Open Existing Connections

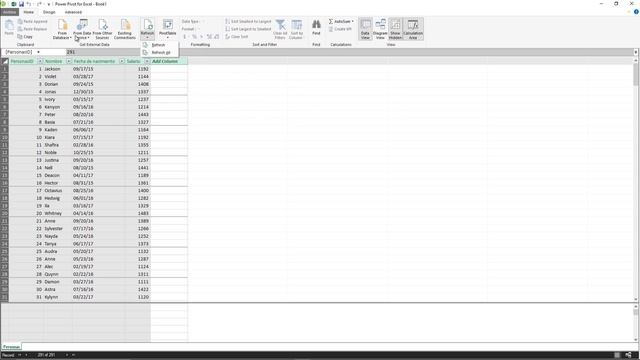point(124,29)
